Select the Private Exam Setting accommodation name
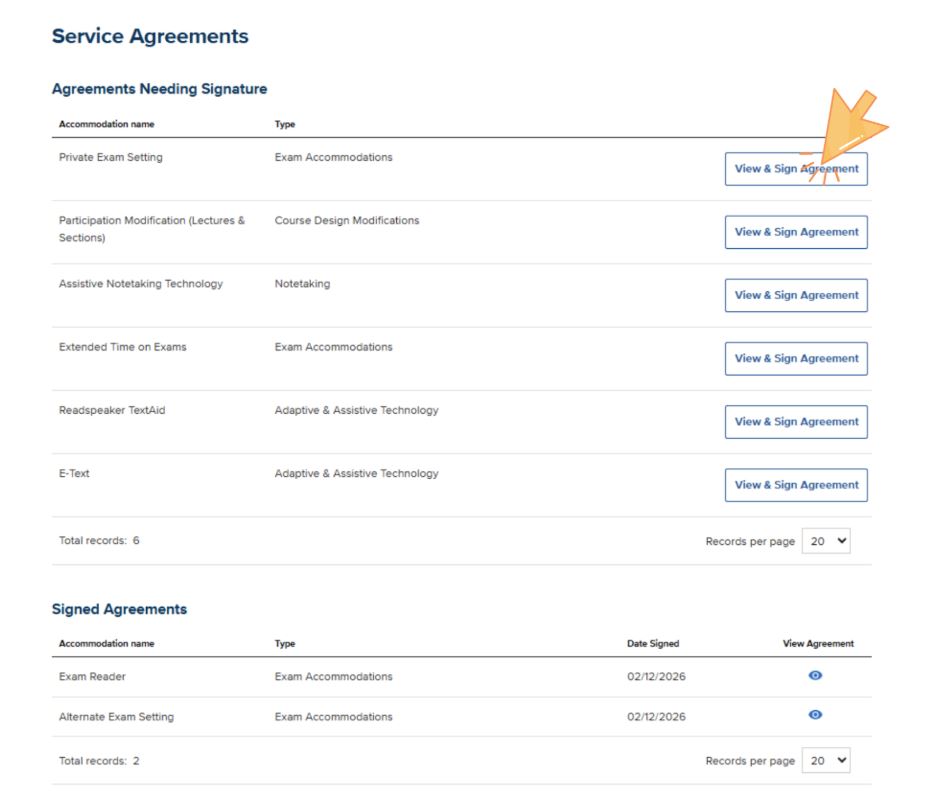 [111, 157]
